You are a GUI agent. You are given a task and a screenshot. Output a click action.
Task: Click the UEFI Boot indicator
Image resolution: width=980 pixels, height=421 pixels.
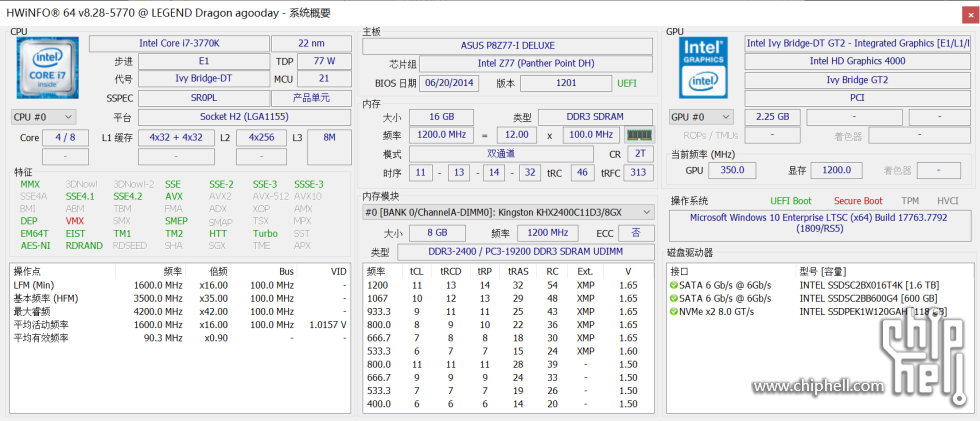[790, 201]
